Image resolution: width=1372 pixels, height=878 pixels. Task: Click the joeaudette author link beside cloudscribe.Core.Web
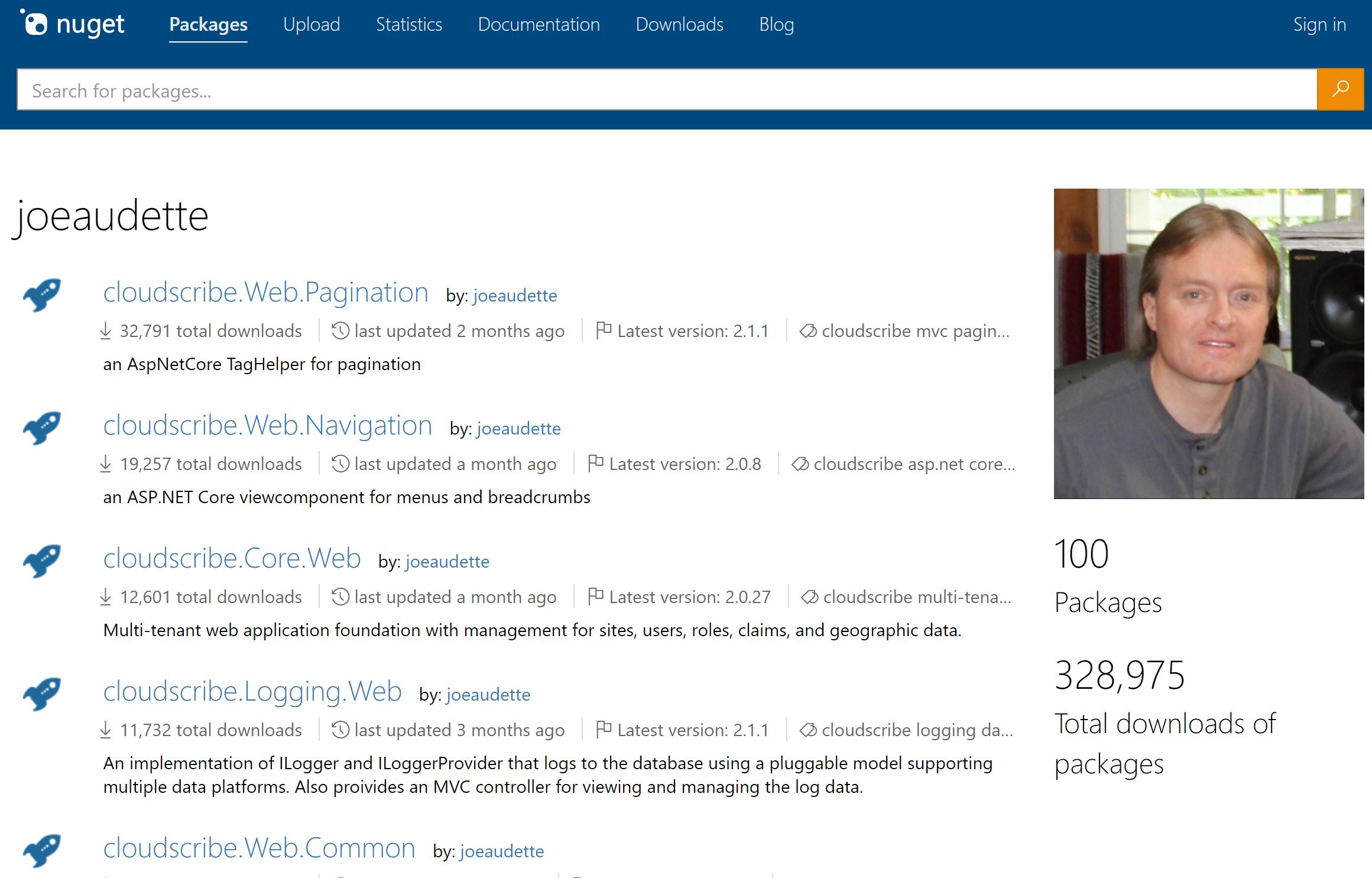447,561
